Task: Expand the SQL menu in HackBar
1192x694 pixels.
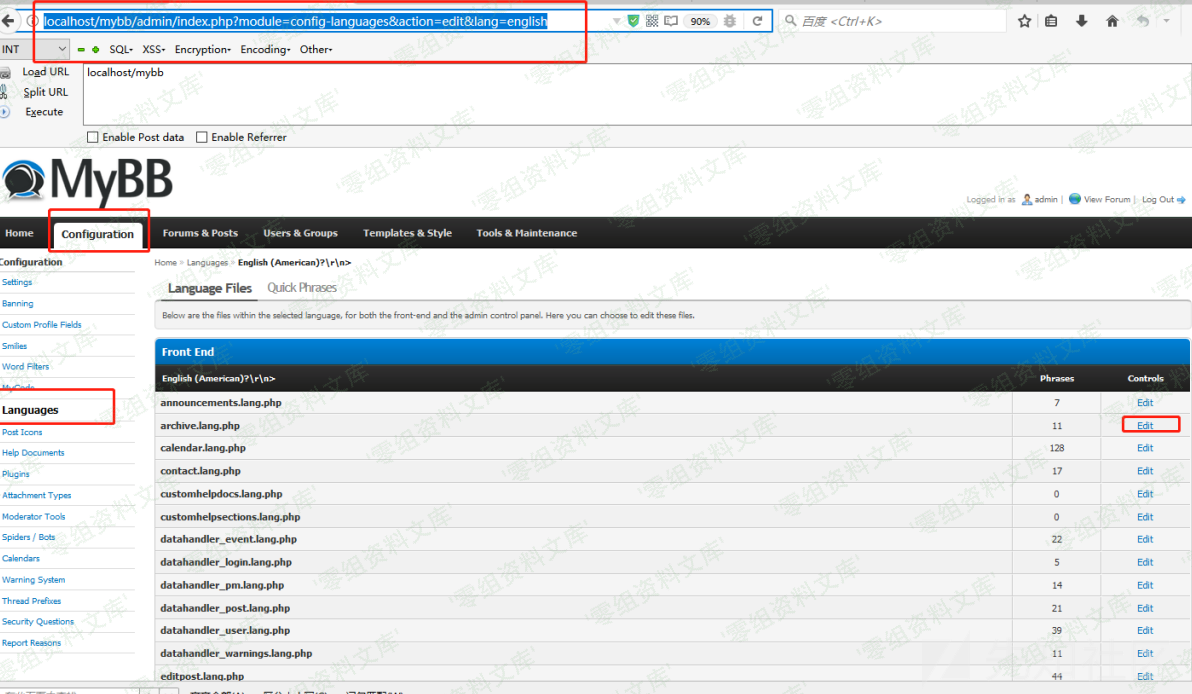Action: pyautogui.click(x=121, y=49)
